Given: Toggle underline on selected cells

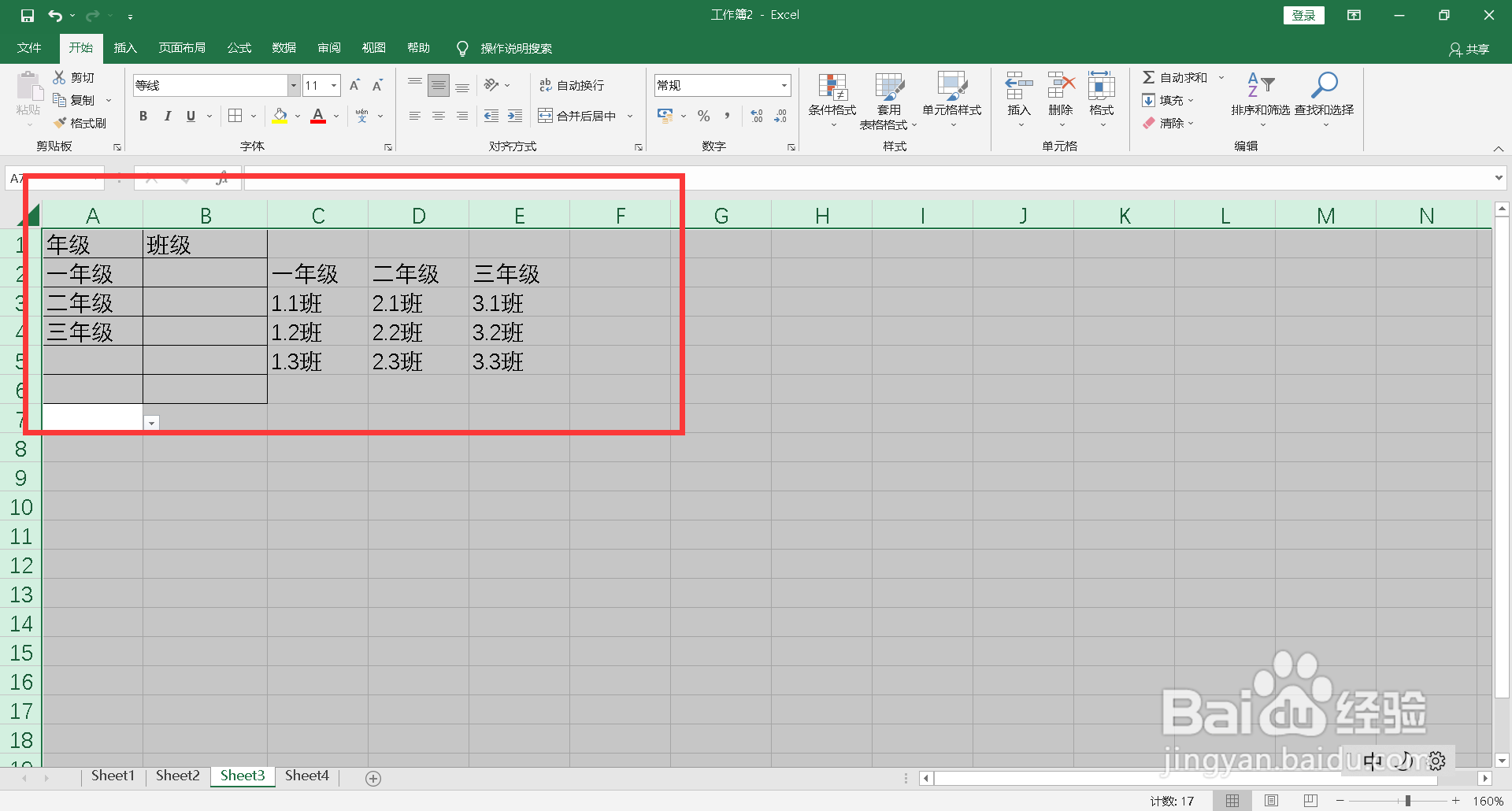Looking at the screenshot, I should pyautogui.click(x=190, y=116).
